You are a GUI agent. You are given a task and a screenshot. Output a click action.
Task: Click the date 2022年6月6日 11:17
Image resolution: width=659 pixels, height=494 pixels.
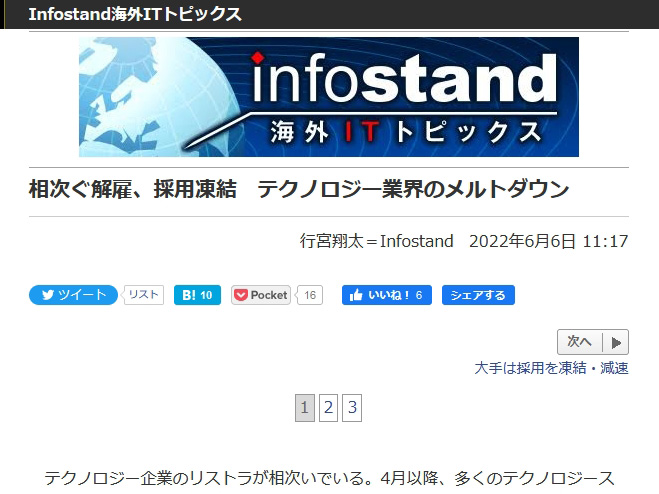tap(548, 241)
